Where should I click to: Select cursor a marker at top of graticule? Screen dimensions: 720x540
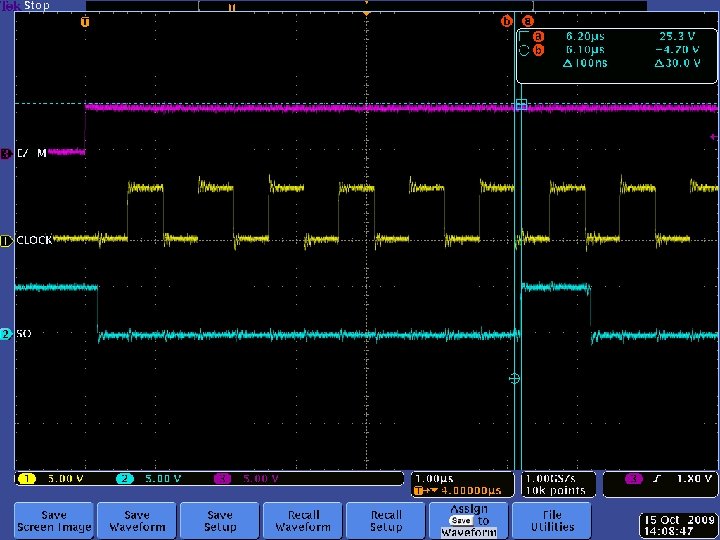tap(527, 21)
